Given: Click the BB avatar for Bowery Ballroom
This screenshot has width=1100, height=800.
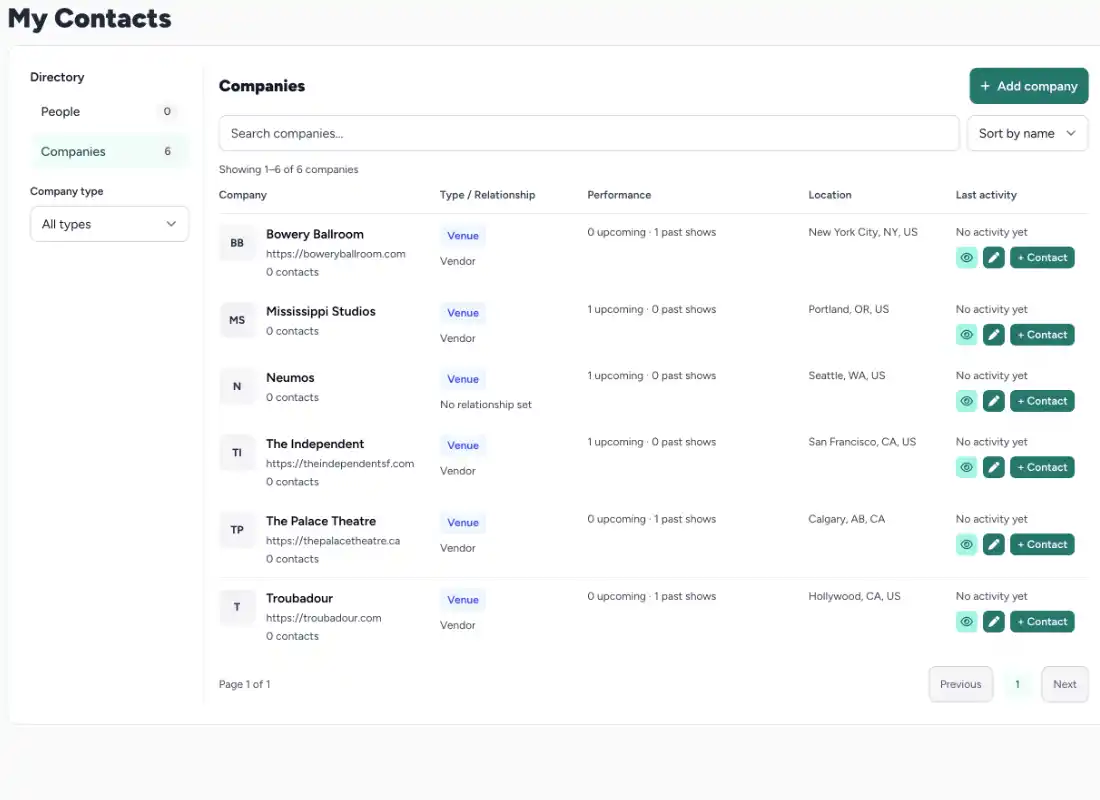Looking at the screenshot, I should (237, 243).
